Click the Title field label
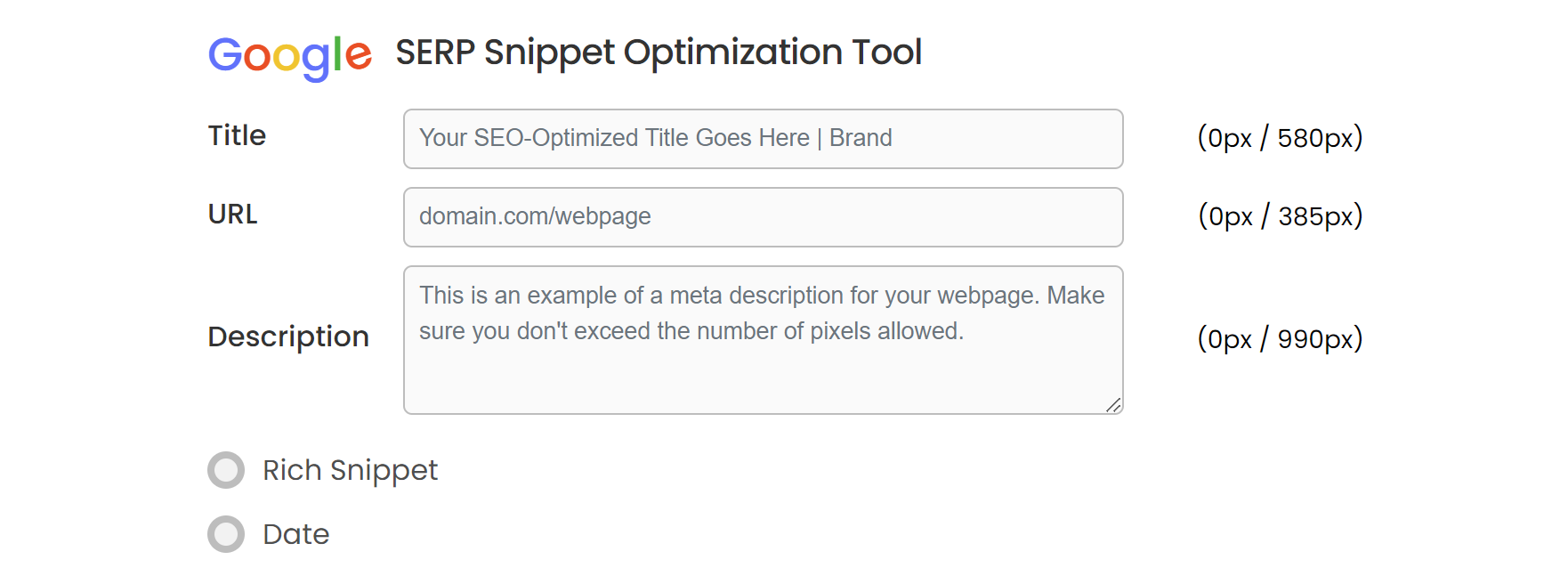This screenshot has height=584, width=1568. tap(237, 135)
